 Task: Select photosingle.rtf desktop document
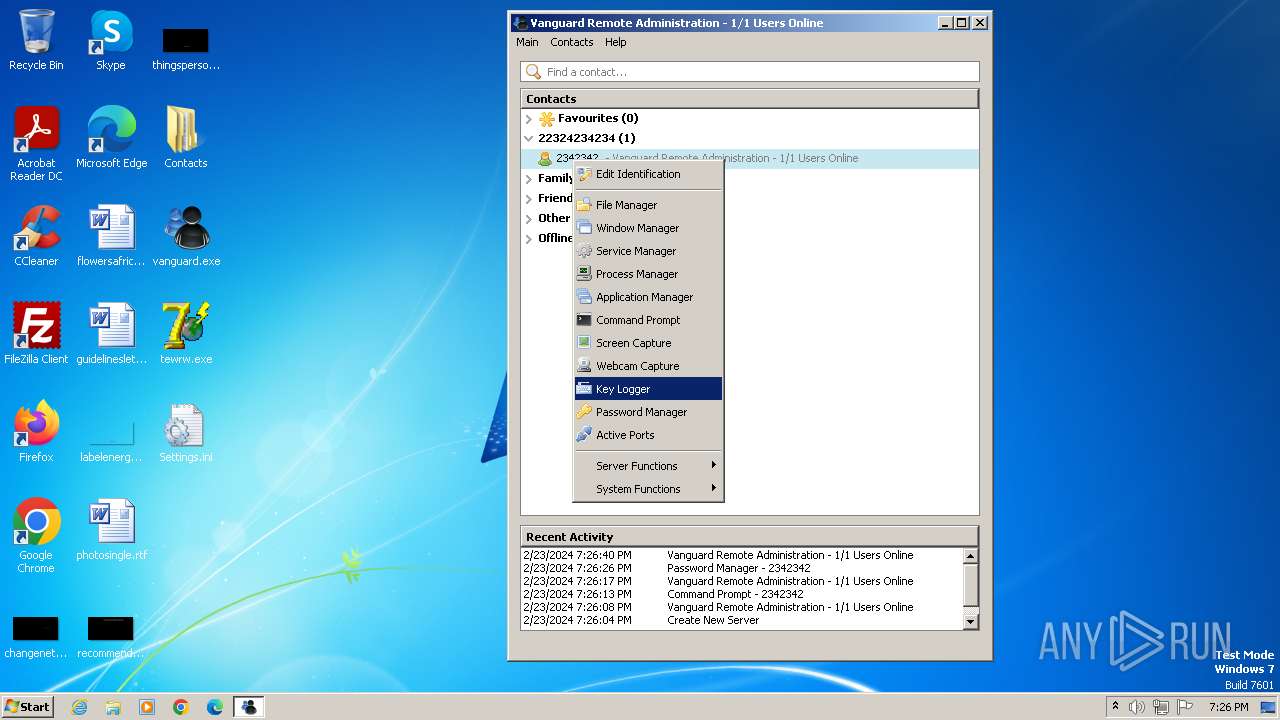[x=111, y=530]
